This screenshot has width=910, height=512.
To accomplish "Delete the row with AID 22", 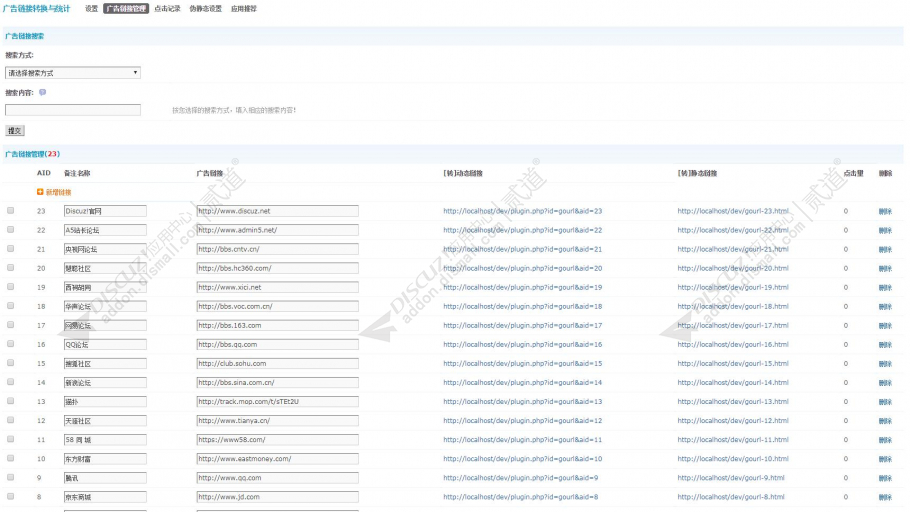I will [x=885, y=230].
